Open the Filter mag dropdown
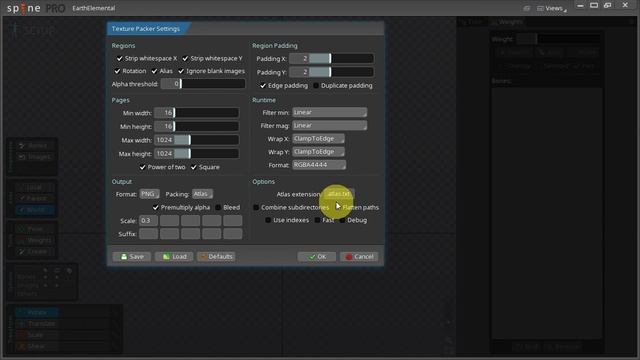This screenshot has width=640, height=360. pos(329,125)
